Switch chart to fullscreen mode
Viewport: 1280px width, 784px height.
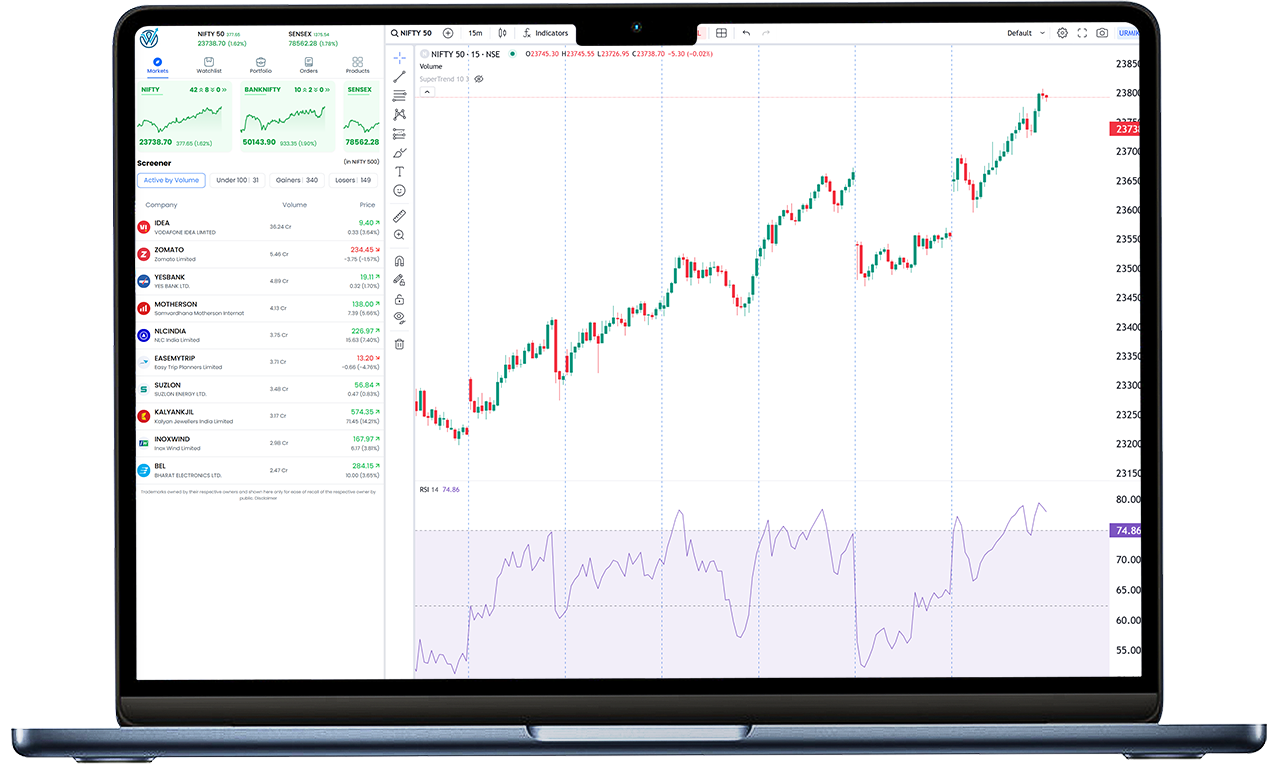coord(1081,33)
